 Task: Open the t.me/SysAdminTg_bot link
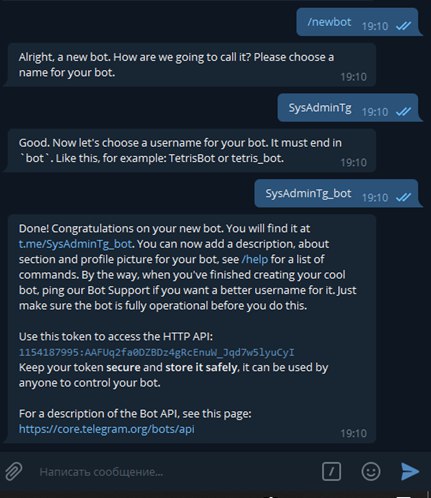pyautogui.click(x=75, y=244)
